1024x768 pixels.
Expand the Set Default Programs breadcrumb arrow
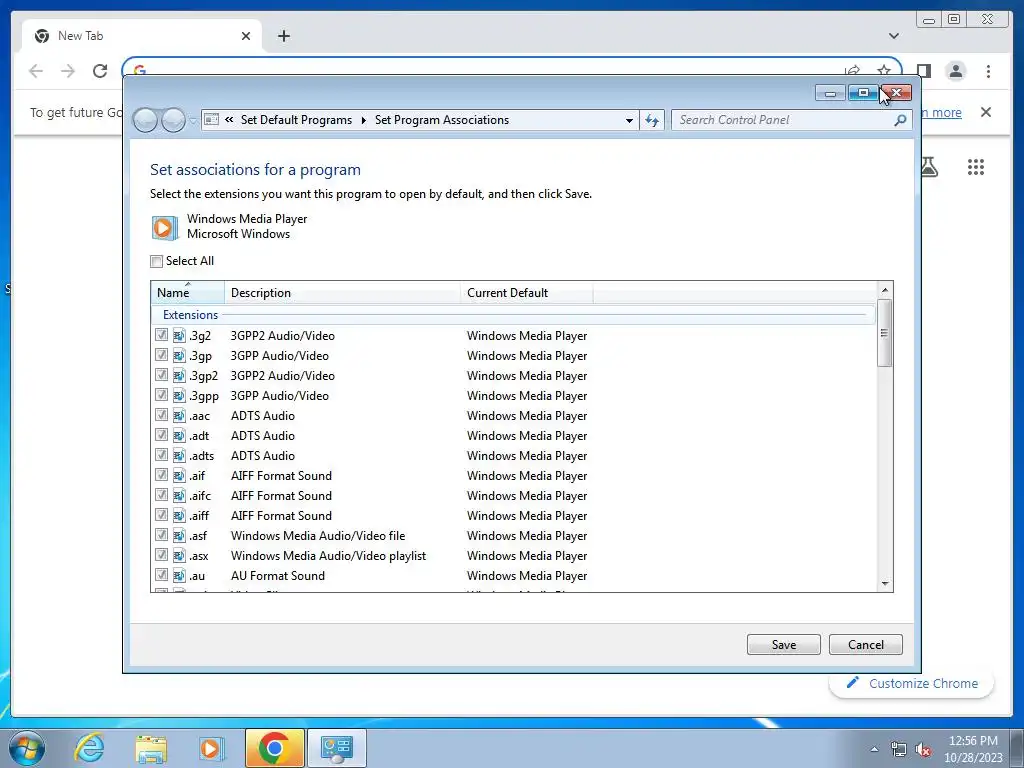point(364,120)
